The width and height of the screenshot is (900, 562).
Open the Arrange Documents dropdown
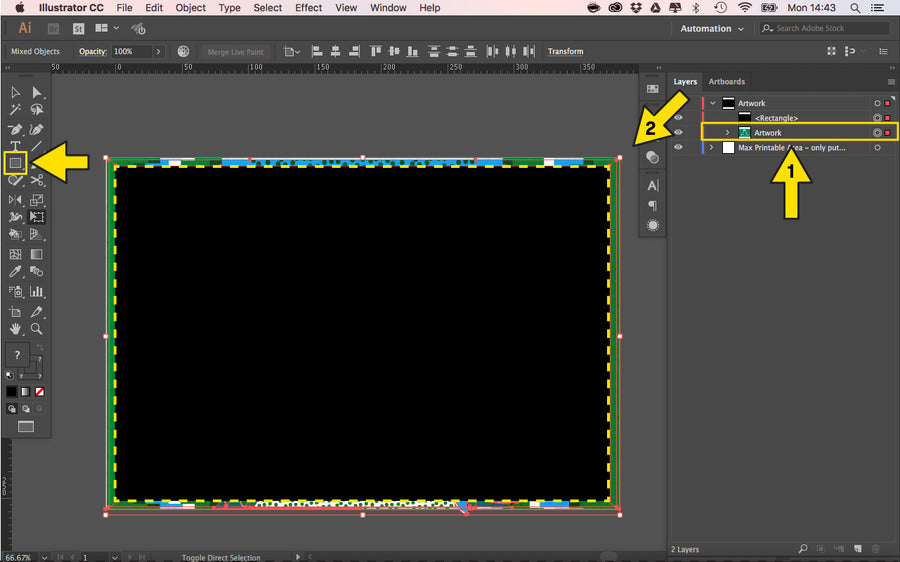coord(107,28)
